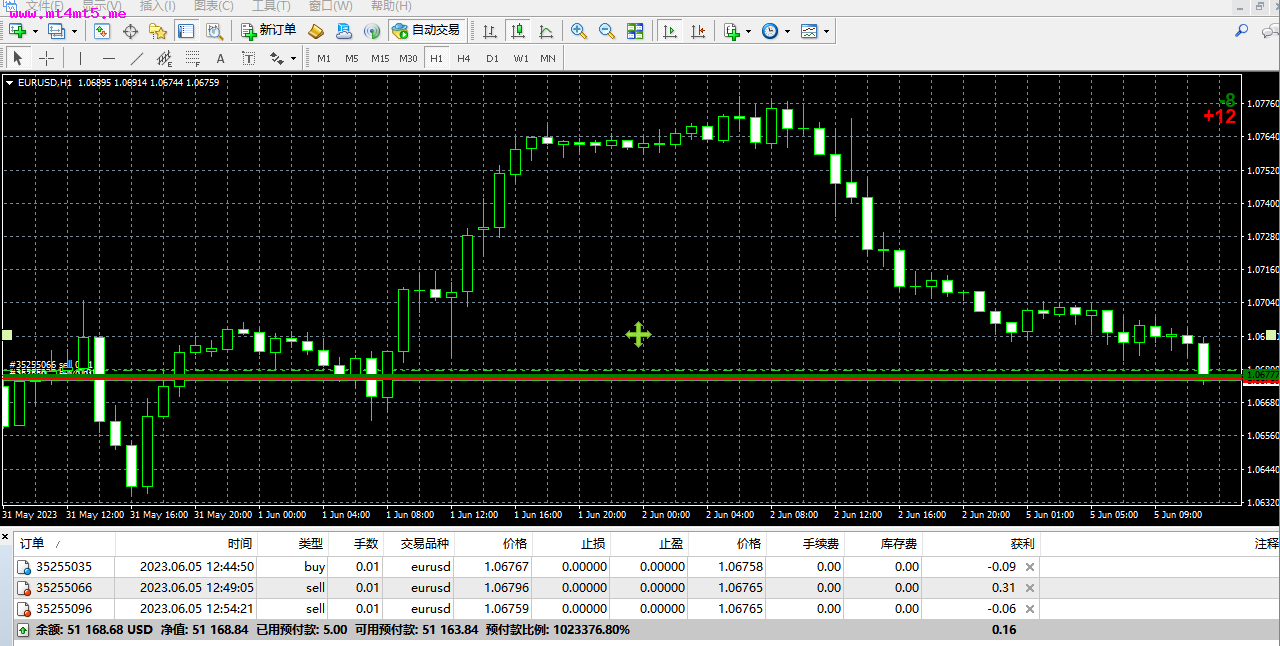Viewport: 1280px width, 646px height.
Task: Expand one-click trading triangle beside EURUSD,H1
Action: click(x=10, y=83)
